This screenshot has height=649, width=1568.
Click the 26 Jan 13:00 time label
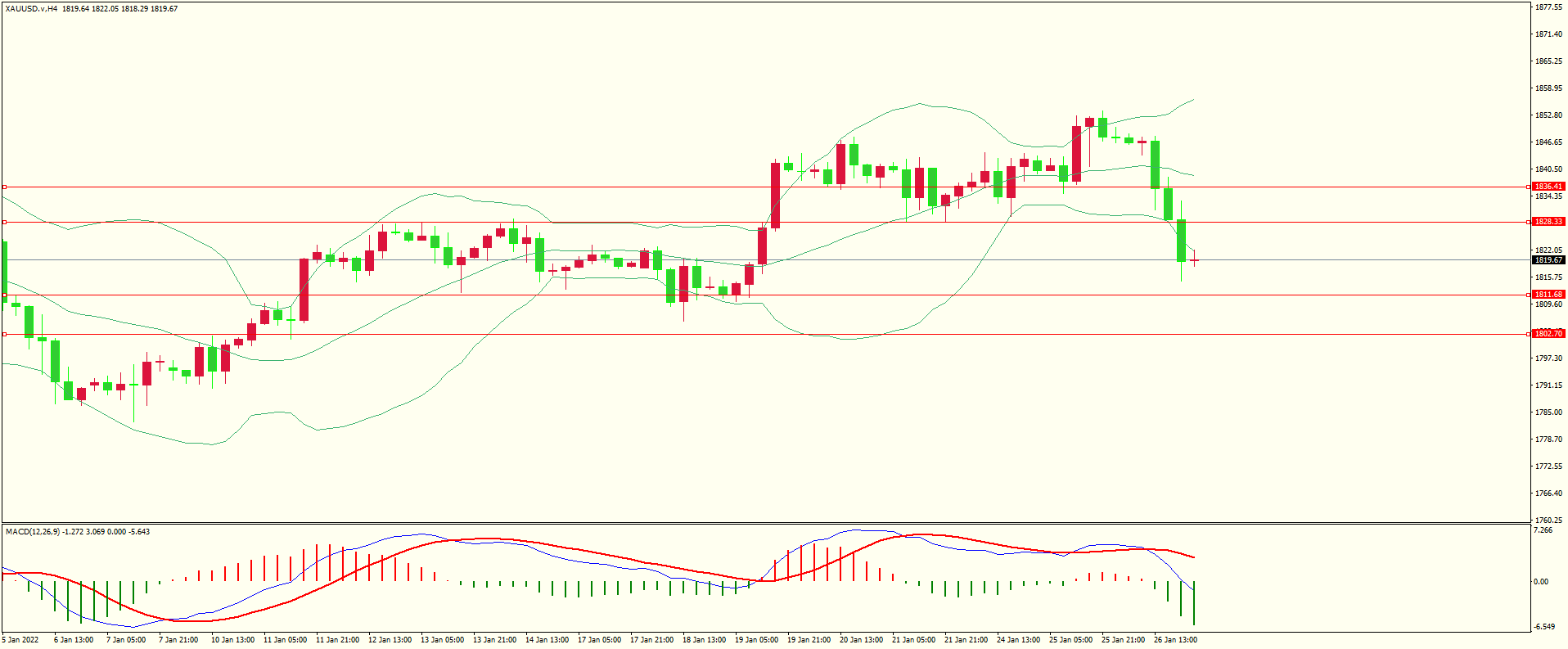[1175, 640]
